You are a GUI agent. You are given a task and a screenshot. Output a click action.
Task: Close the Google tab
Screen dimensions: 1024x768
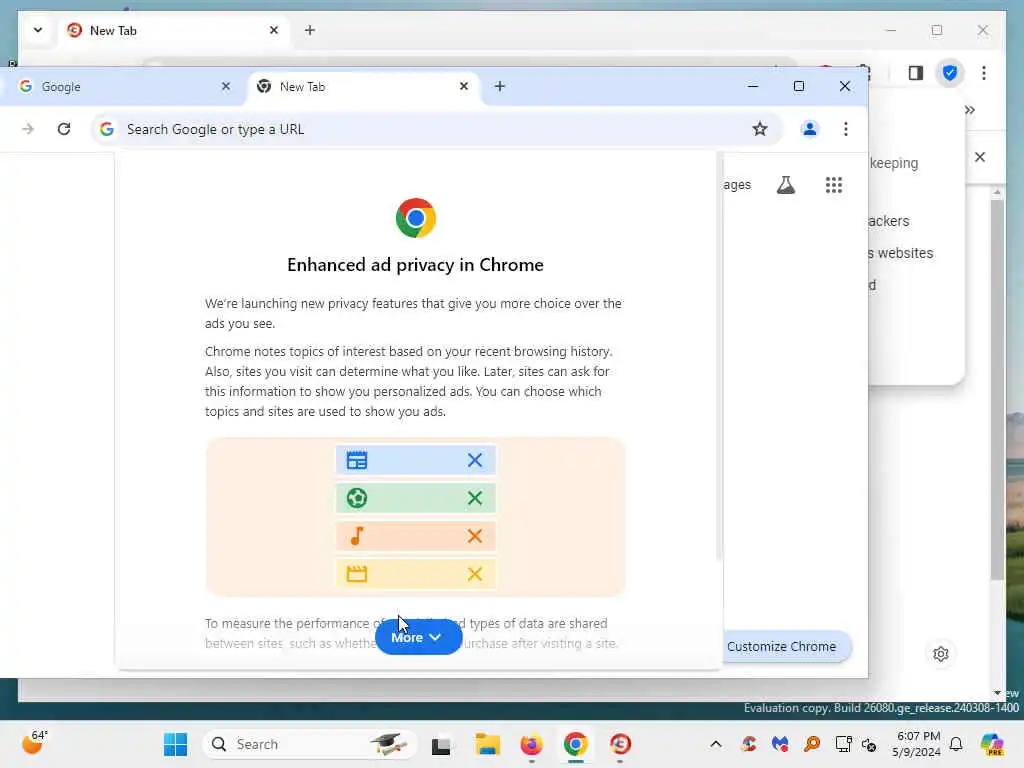pyautogui.click(x=225, y=86)
